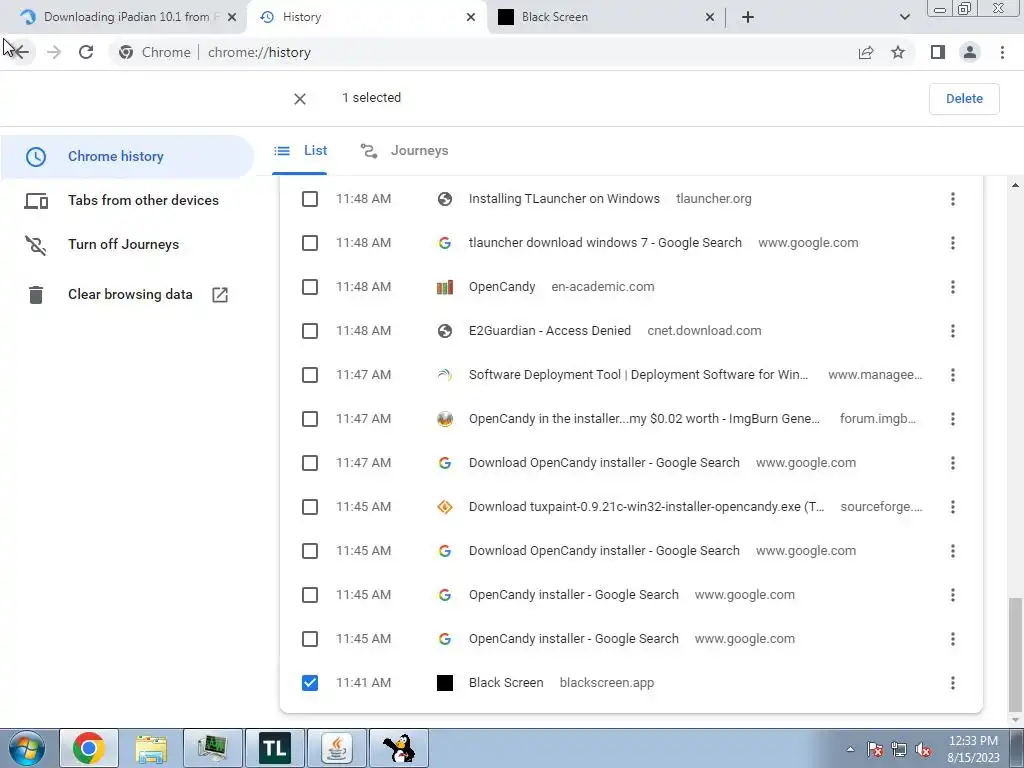This screenshot has width=1024, height=768.
Task: Open actions menu for tuxpaint download entry
Action: [x=953, y=507]
